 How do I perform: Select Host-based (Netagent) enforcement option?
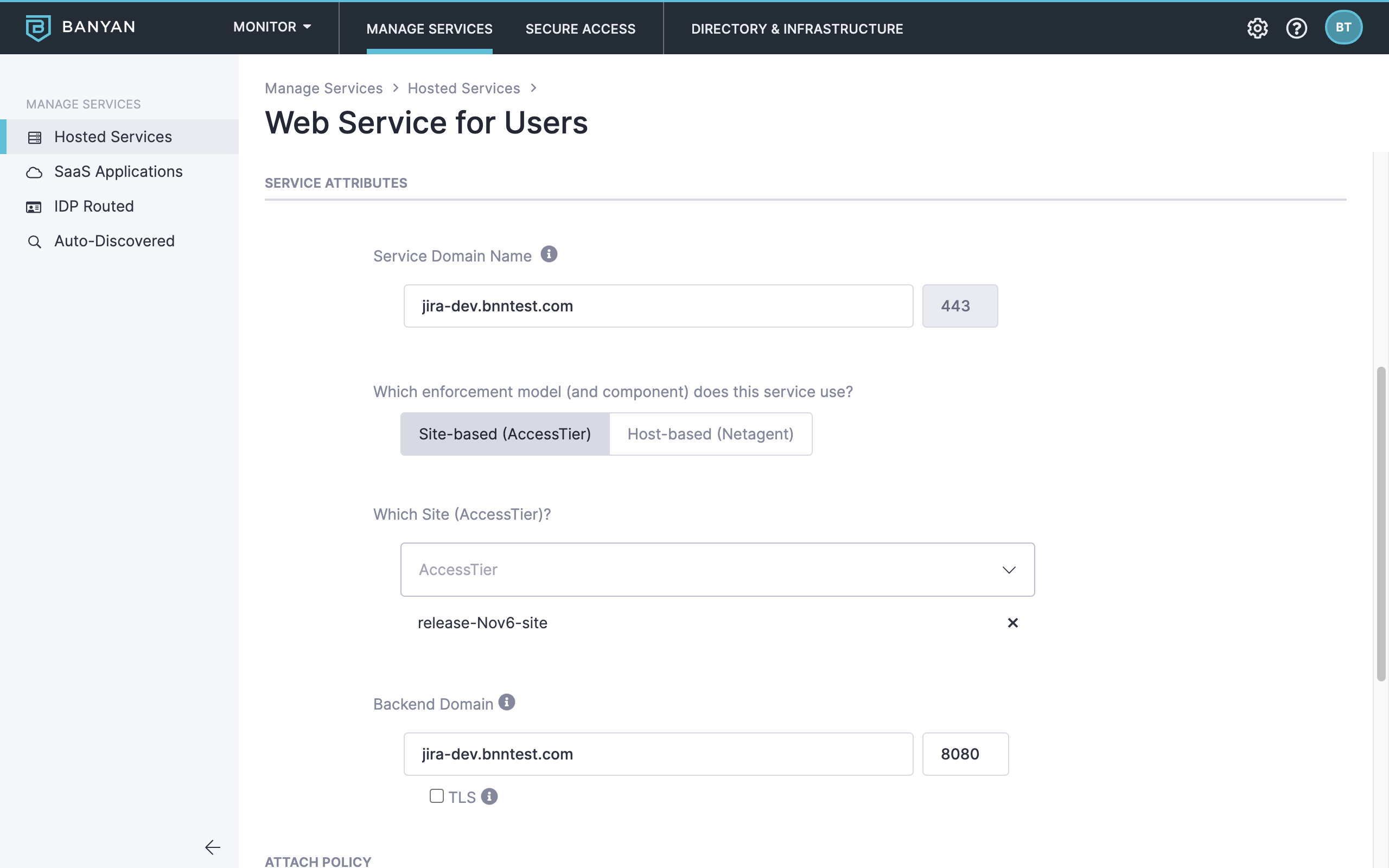click(x=710, y=434)
